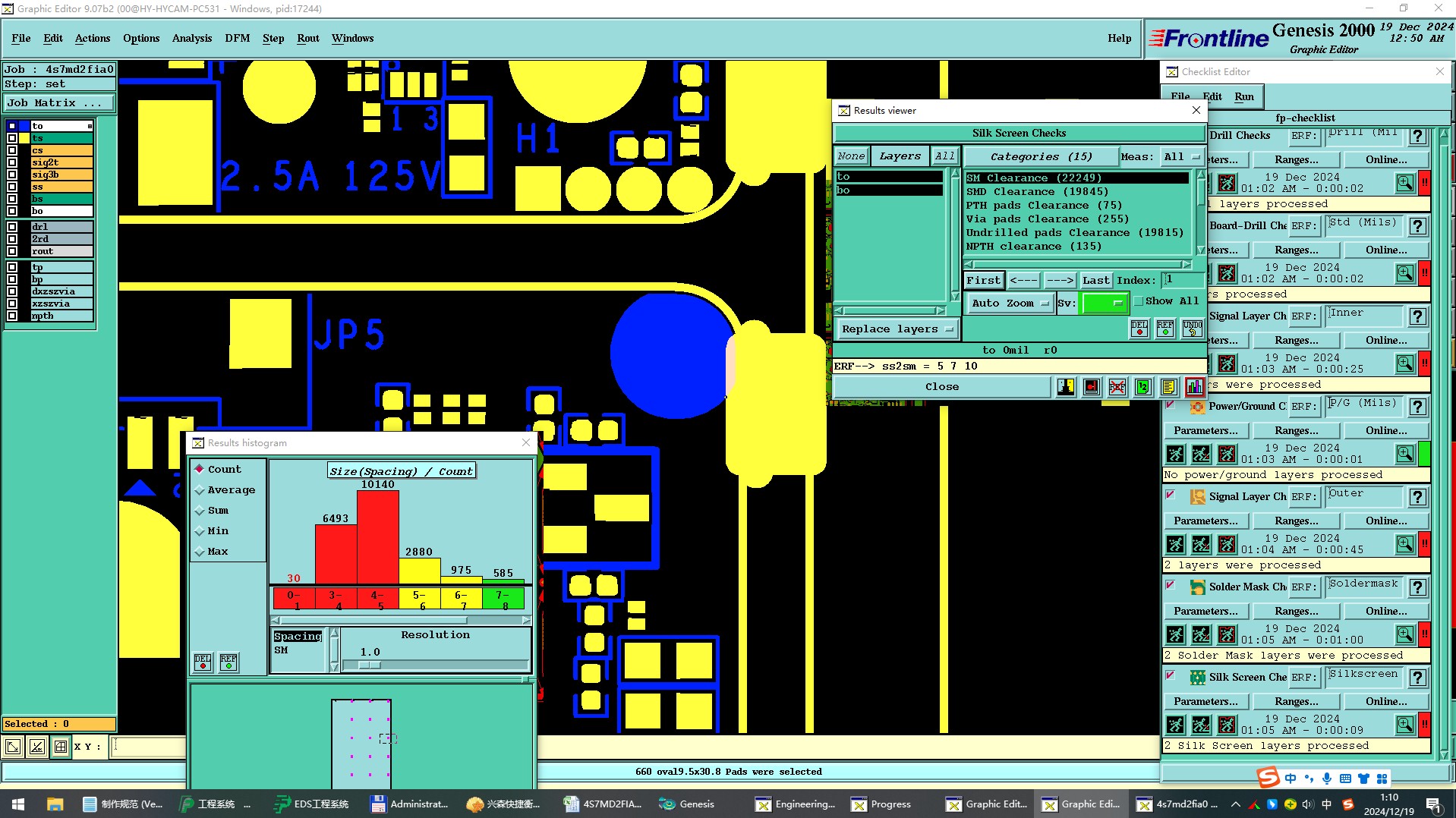Viewport: 1456px width, 818px height.
Task: Click the UNDO icon in Results viewer
Action: 1192,328
